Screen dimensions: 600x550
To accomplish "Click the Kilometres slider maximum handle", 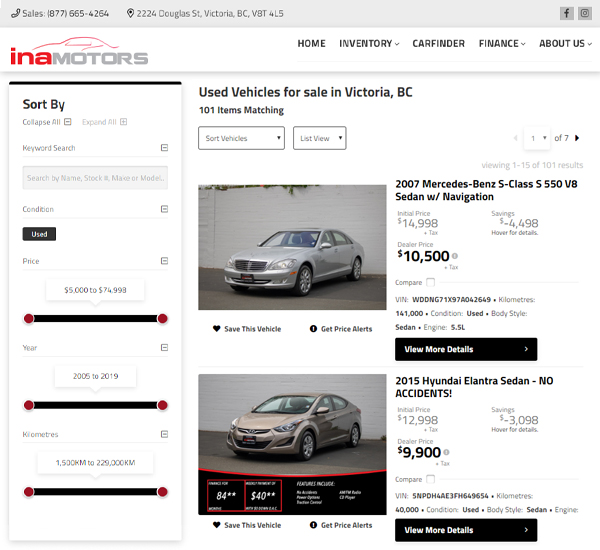I will [162, 492].
